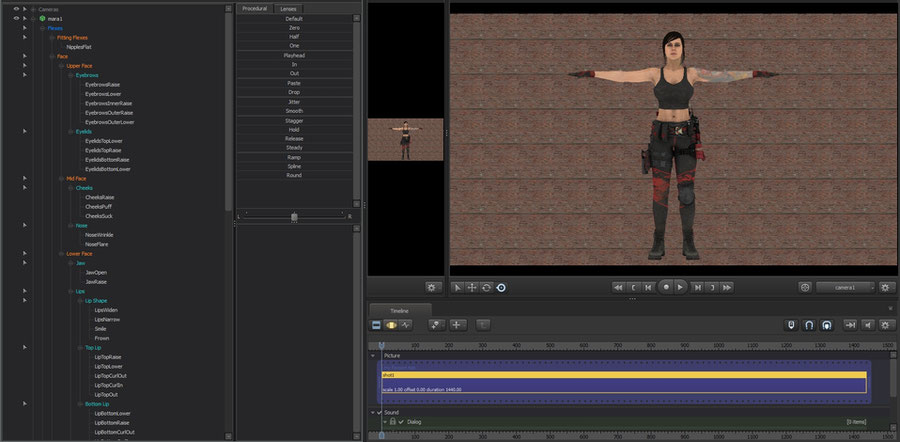
Task: Activate the Move manipulator tool
Action: (472, 287)
